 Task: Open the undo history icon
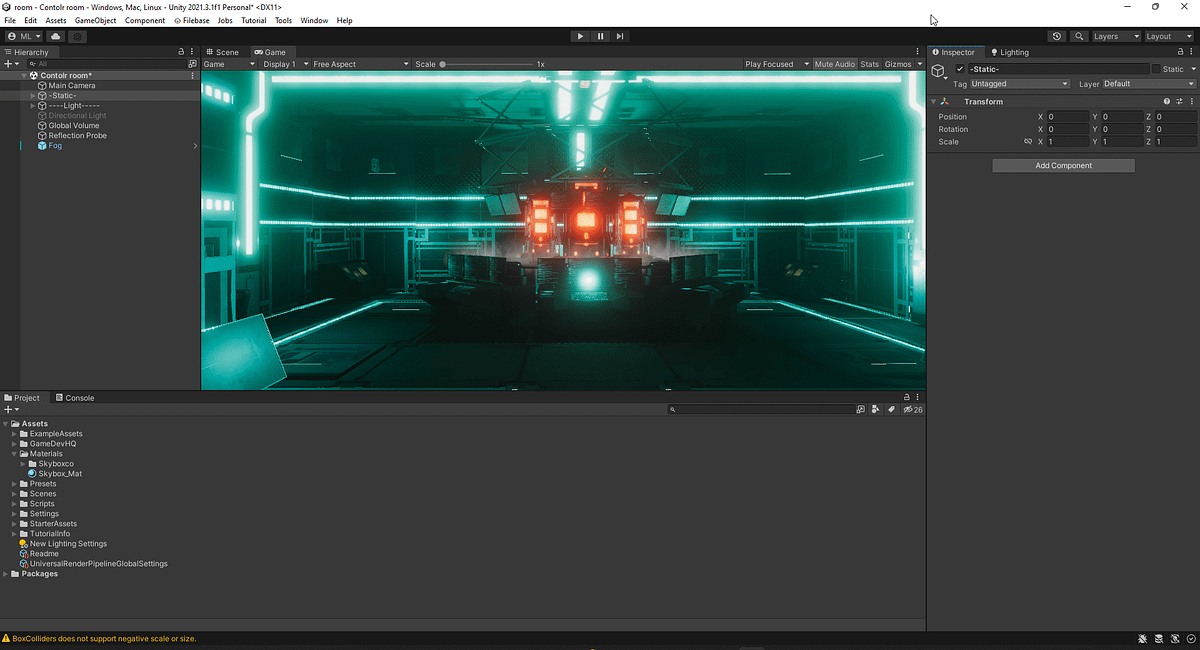pyautogui.click(x=1058, y=36)
